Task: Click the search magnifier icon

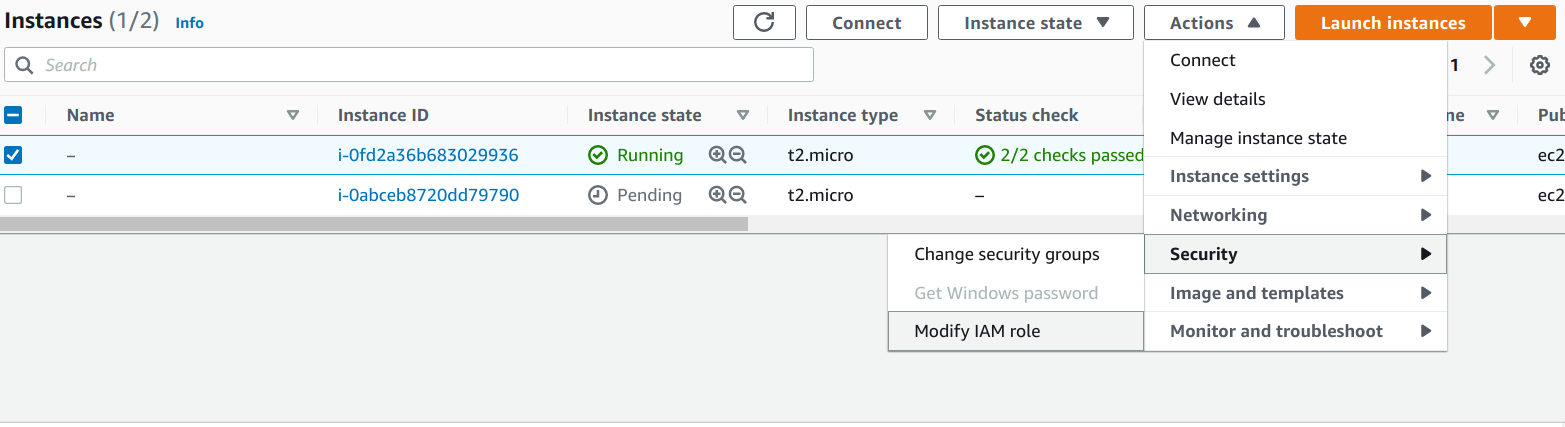Action: coord(24,65)
